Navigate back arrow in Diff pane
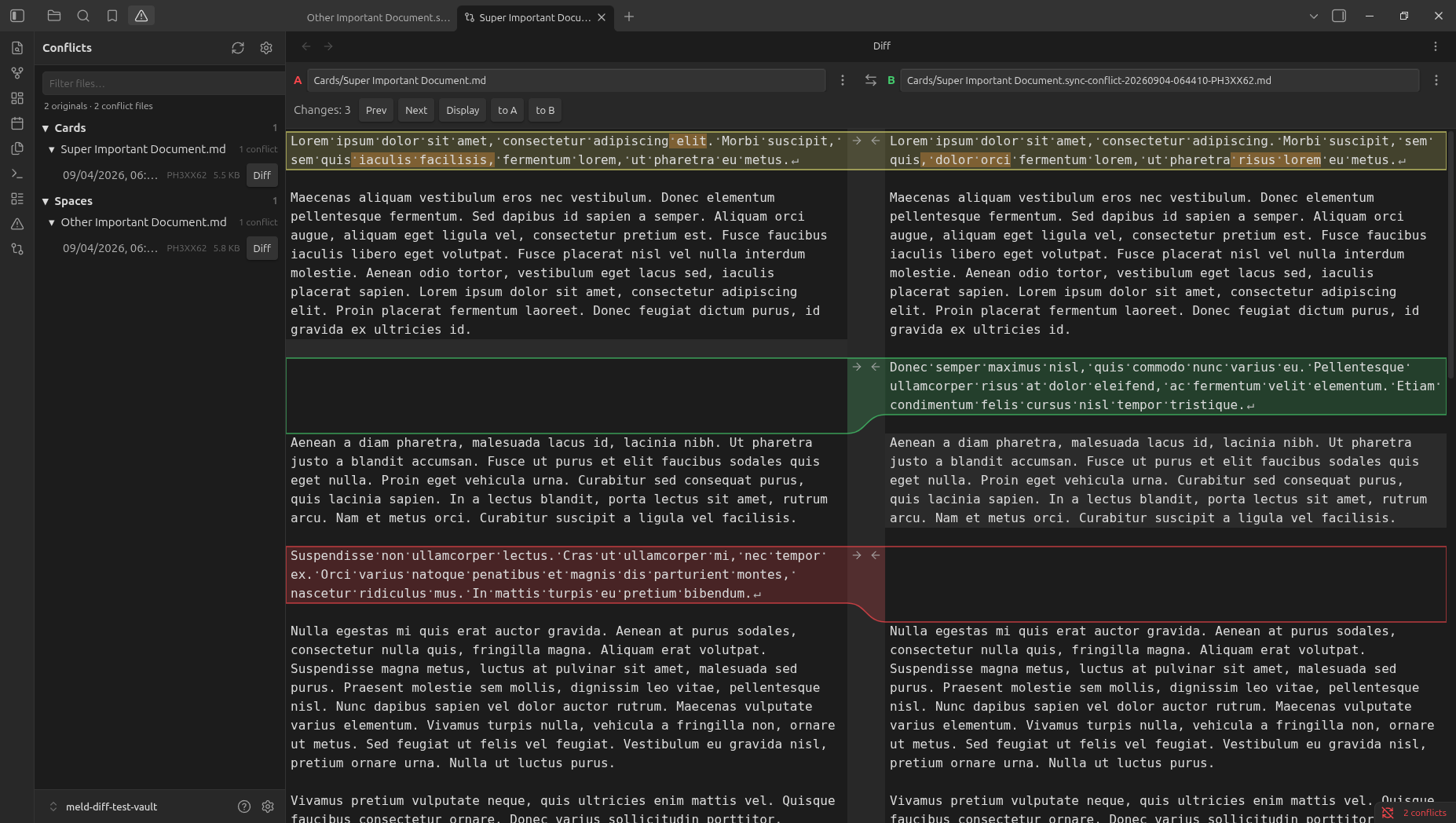 point(306,46)
